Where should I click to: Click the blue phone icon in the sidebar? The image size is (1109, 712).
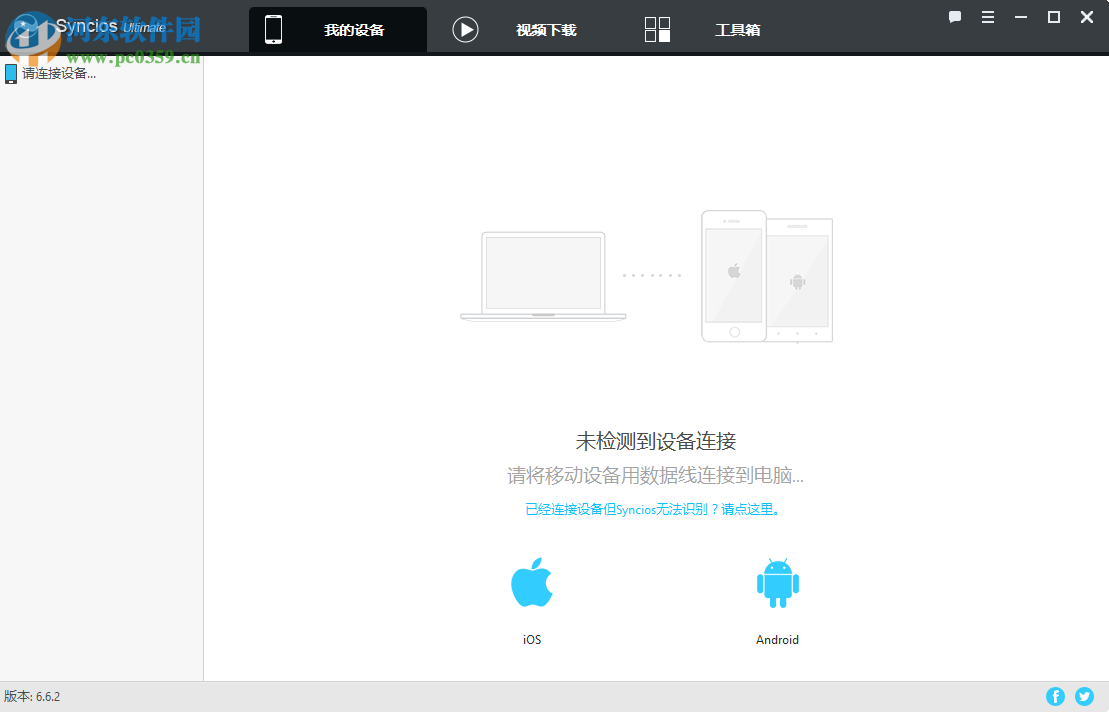pyautogui.click(x=11, y=72)
